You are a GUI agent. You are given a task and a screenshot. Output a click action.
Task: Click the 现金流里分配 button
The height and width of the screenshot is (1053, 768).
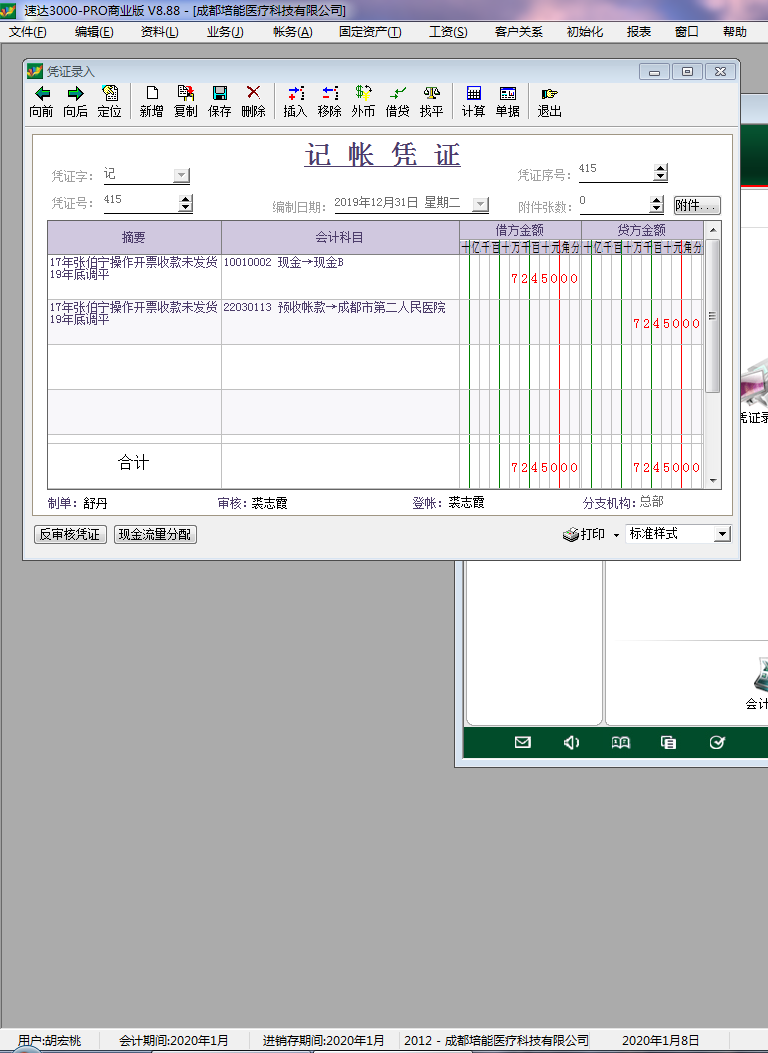pyautogui.click(x=155, y=535)
